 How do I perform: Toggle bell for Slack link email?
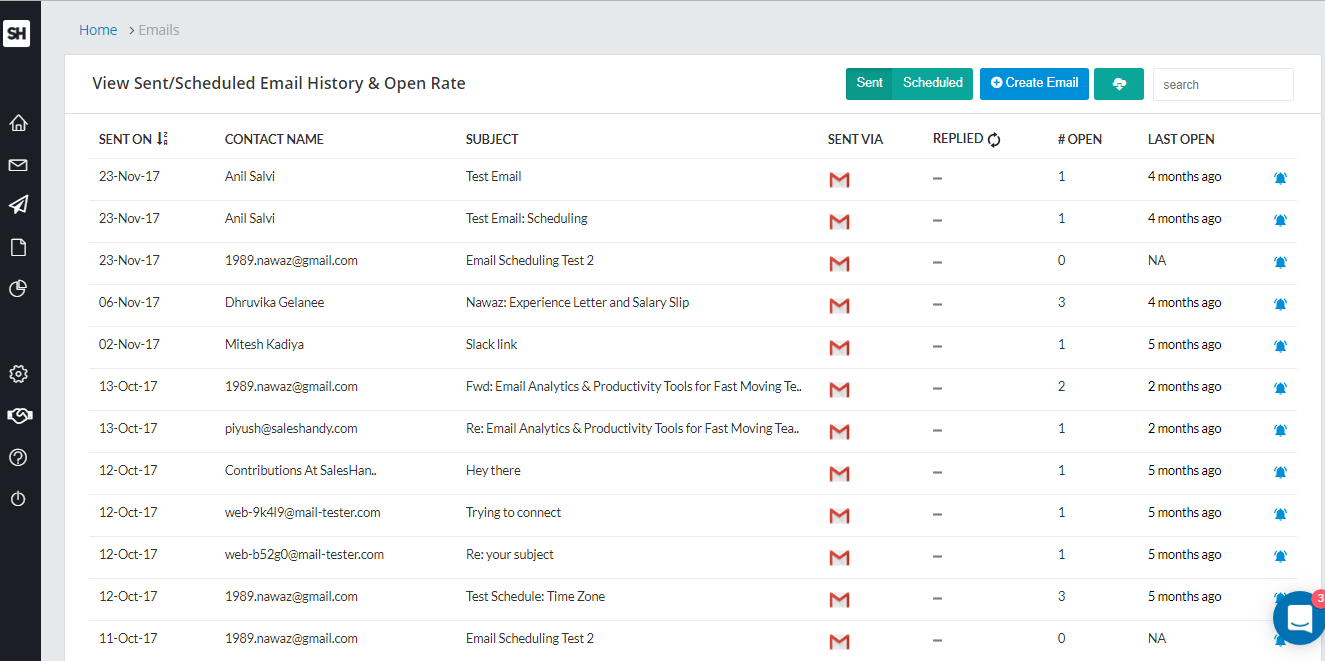click(x=1280, y=346)
